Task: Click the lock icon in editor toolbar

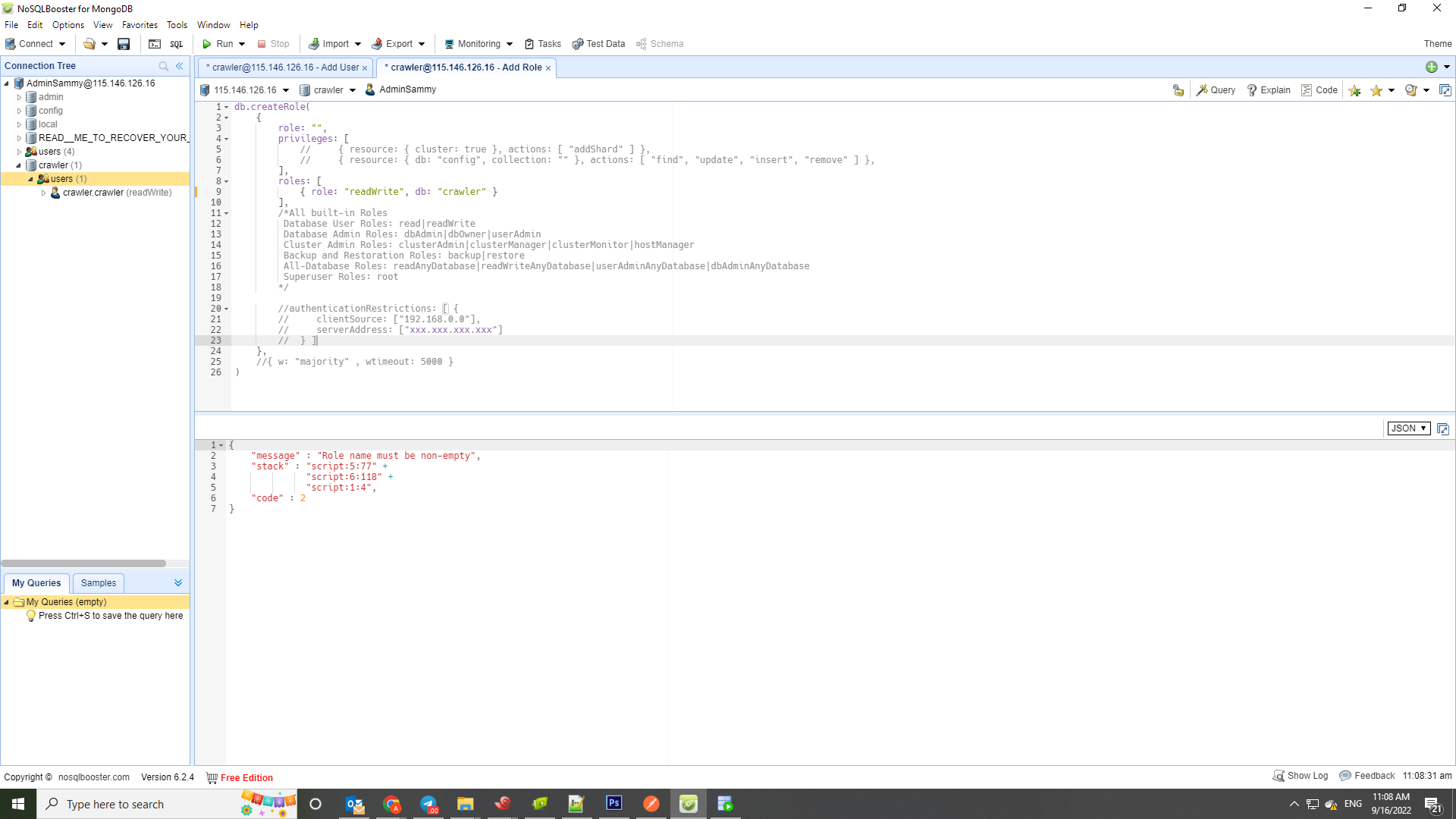Action: (1178, 90)
